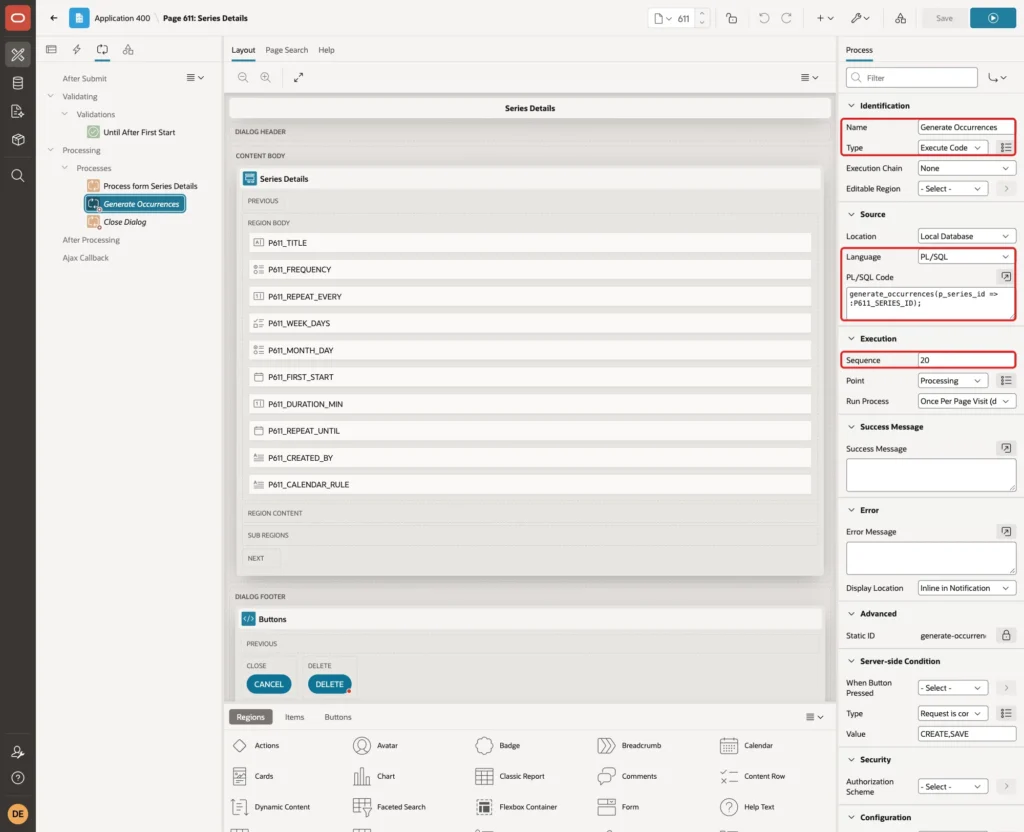Viewport: 1024px width, 832px height.
Task: Open the Location Local Database dropdown
Action: 967,236
